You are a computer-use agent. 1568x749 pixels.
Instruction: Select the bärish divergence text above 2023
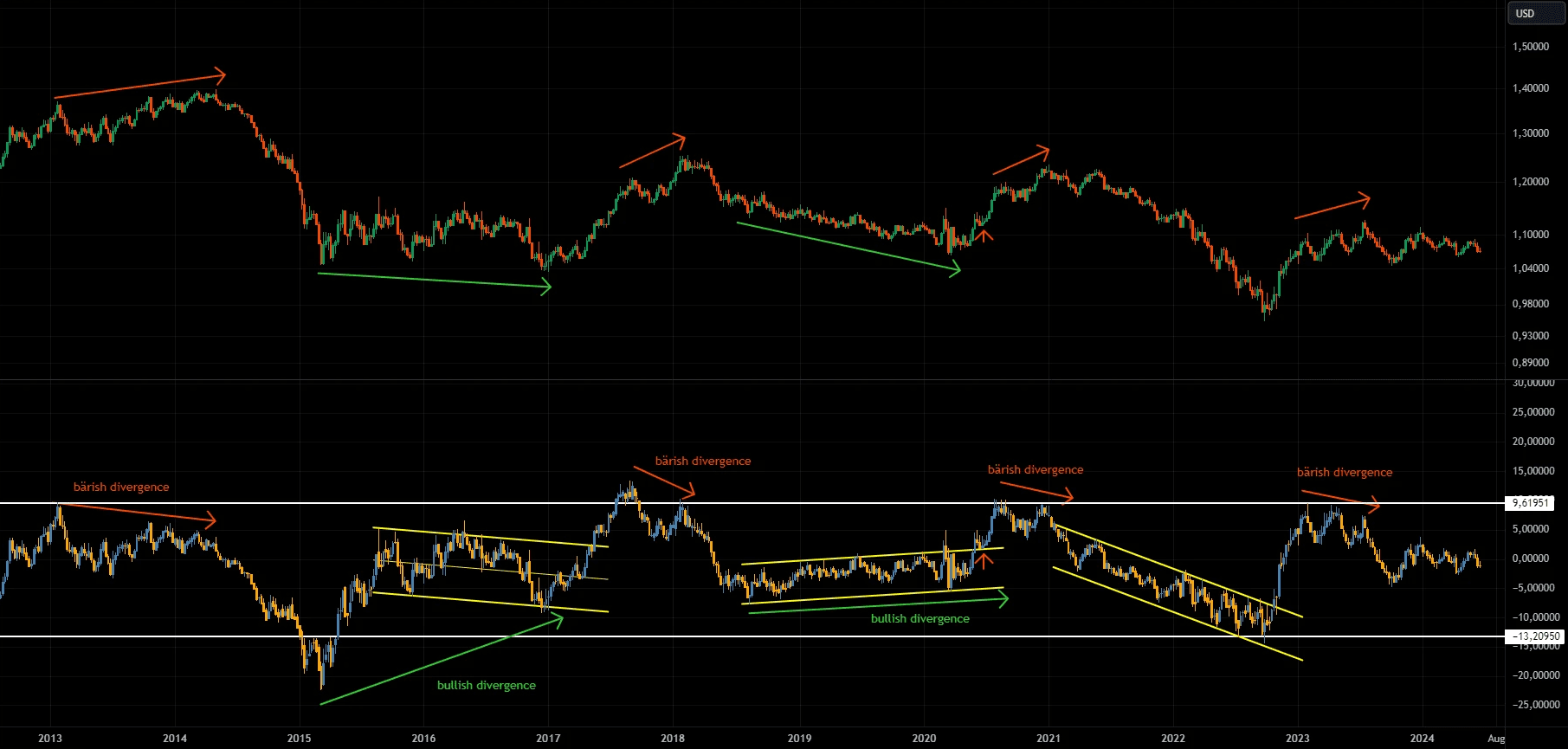coord(1345,472)
